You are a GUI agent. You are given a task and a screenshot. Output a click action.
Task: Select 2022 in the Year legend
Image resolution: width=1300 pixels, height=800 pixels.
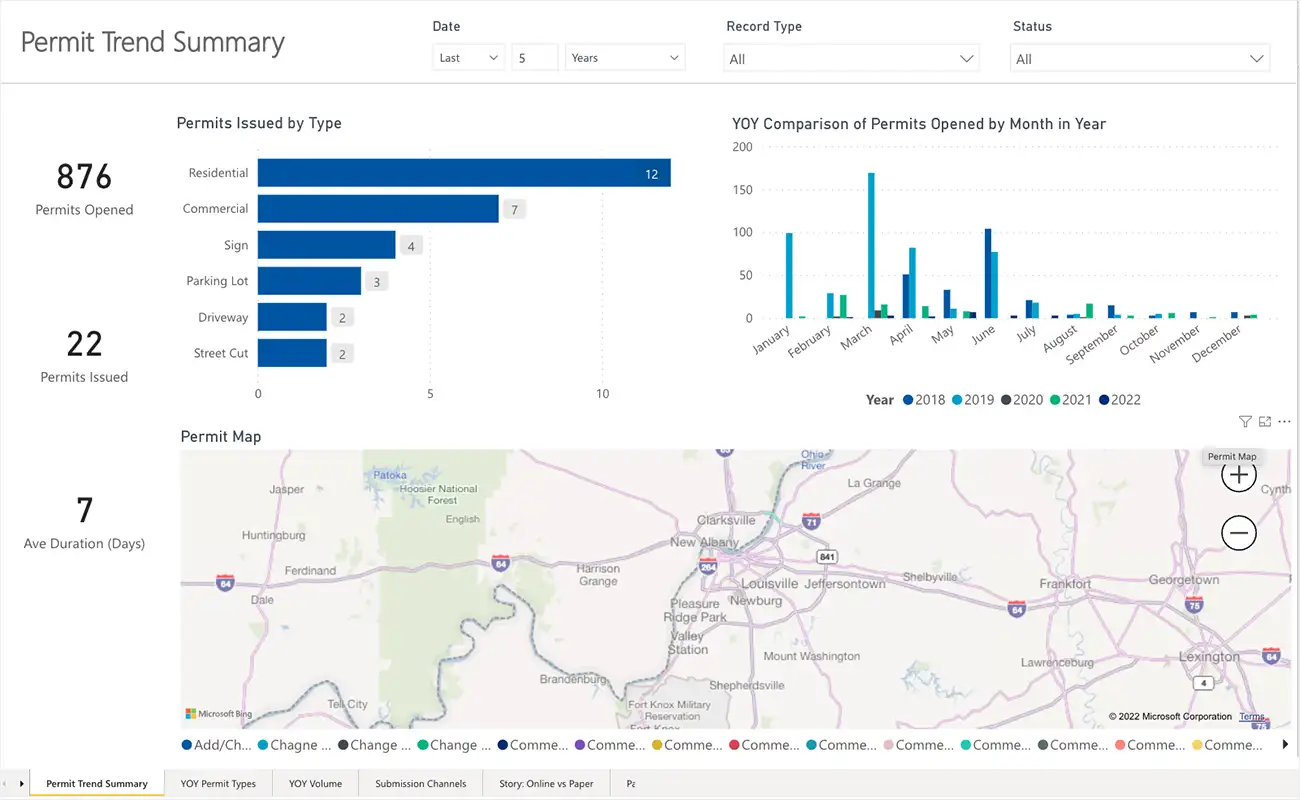click(x=1119, y=400)
